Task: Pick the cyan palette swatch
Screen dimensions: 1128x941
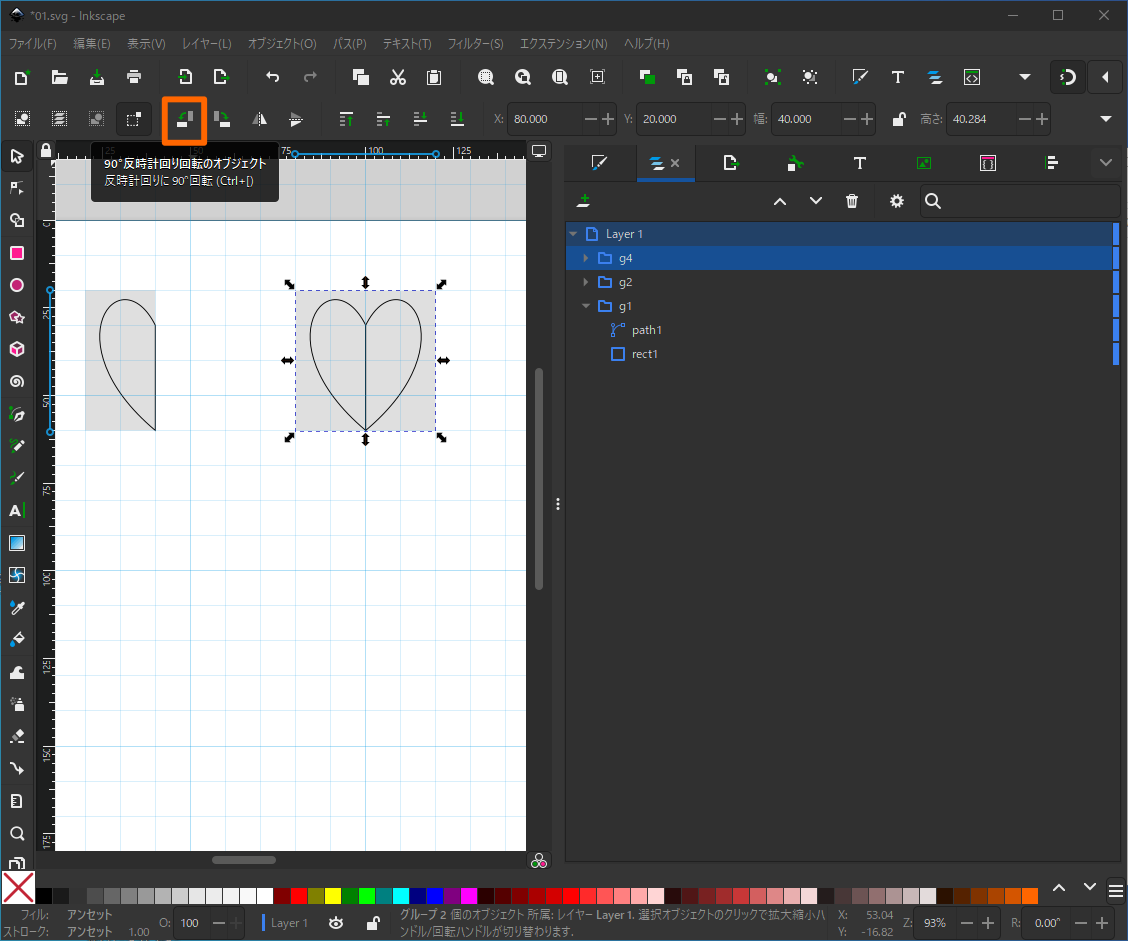Action: pyautogui.click(x=401, y=896)
